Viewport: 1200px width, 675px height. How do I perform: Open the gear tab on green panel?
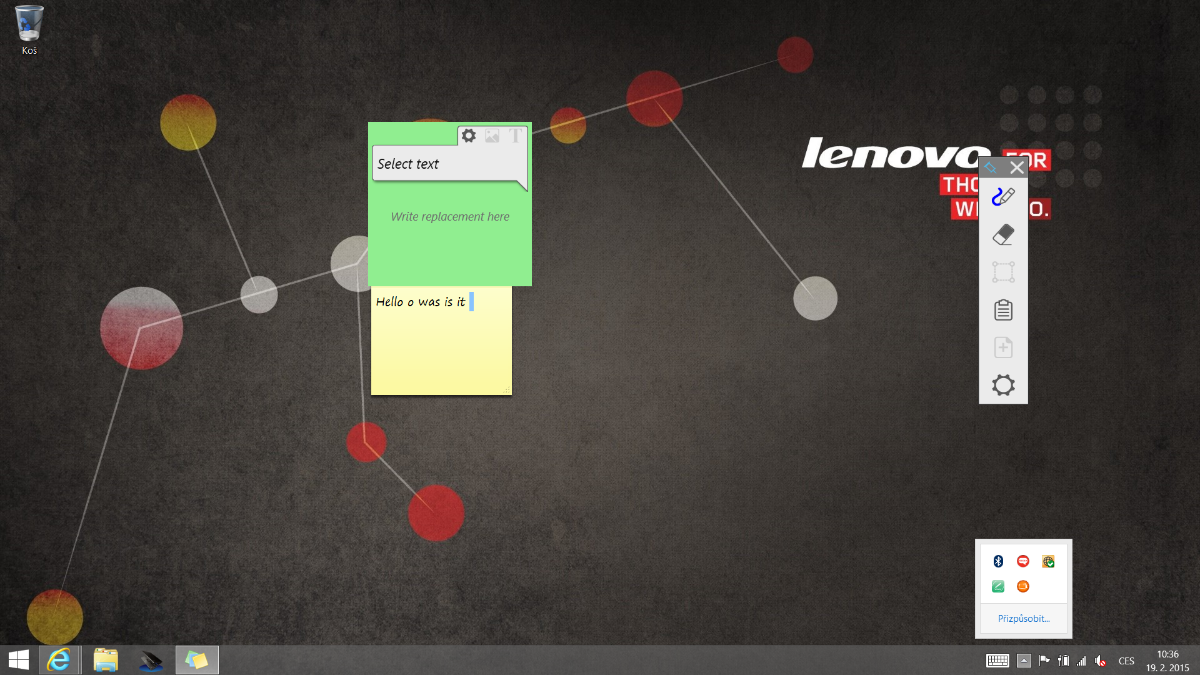pyautogui.click(x=468, y=136)
